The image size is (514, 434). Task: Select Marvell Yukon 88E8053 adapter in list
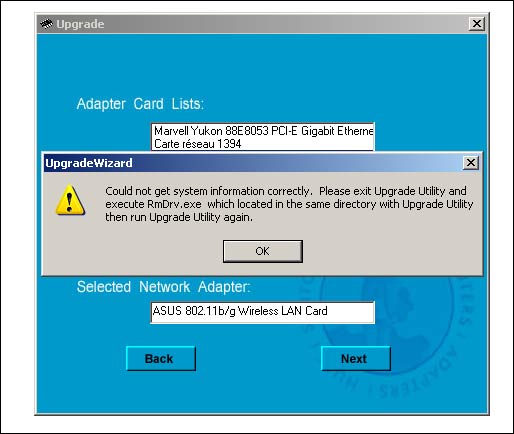tap(263, 131)
